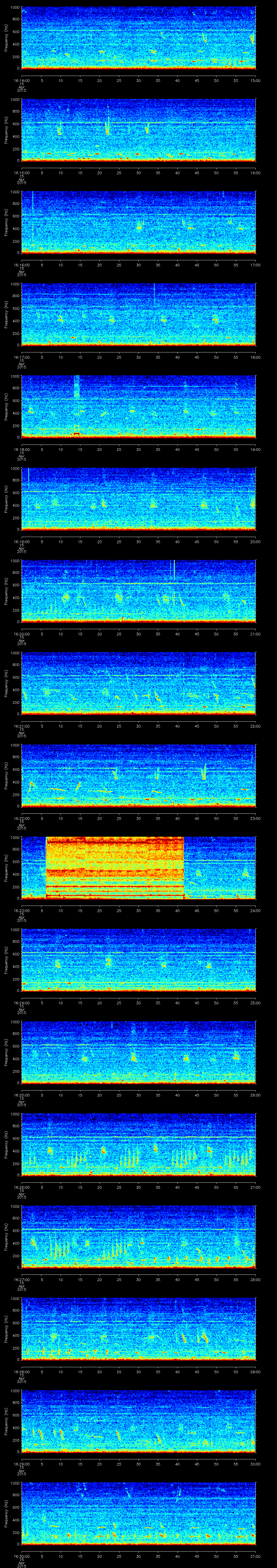Click the 16:22:00 time axis label
277x1568 pixels.
[21, 818]
